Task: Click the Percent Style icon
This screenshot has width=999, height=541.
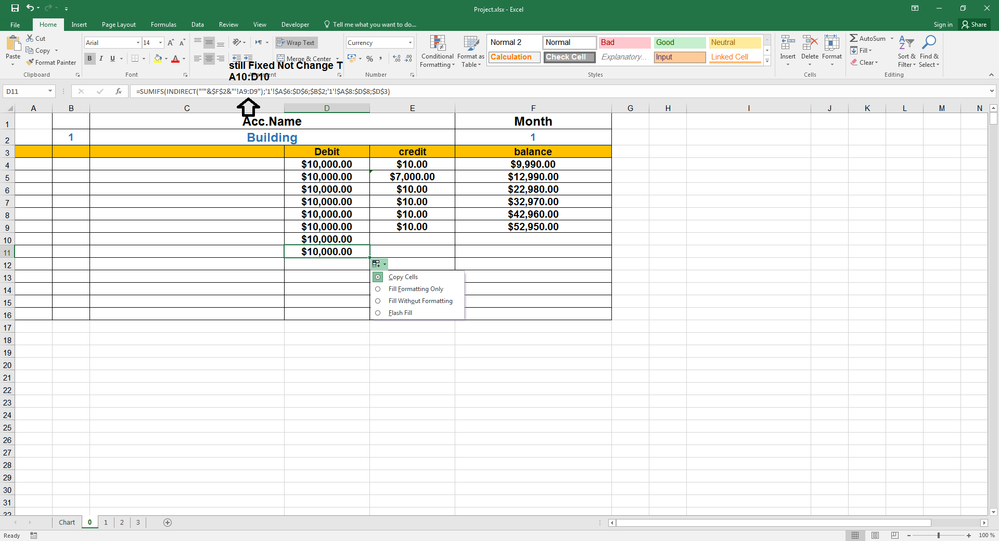Action: point(370,59)
